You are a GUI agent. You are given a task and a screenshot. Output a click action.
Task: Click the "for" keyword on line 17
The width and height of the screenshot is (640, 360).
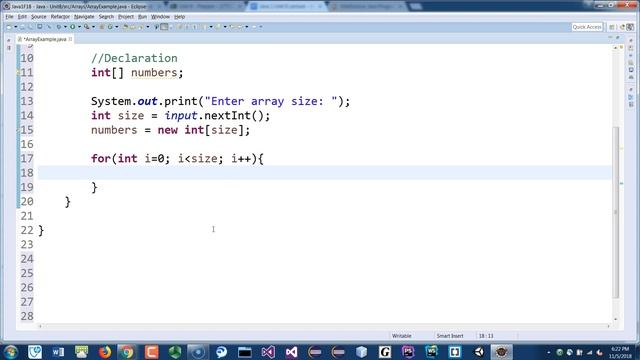[x=101, y=158]
